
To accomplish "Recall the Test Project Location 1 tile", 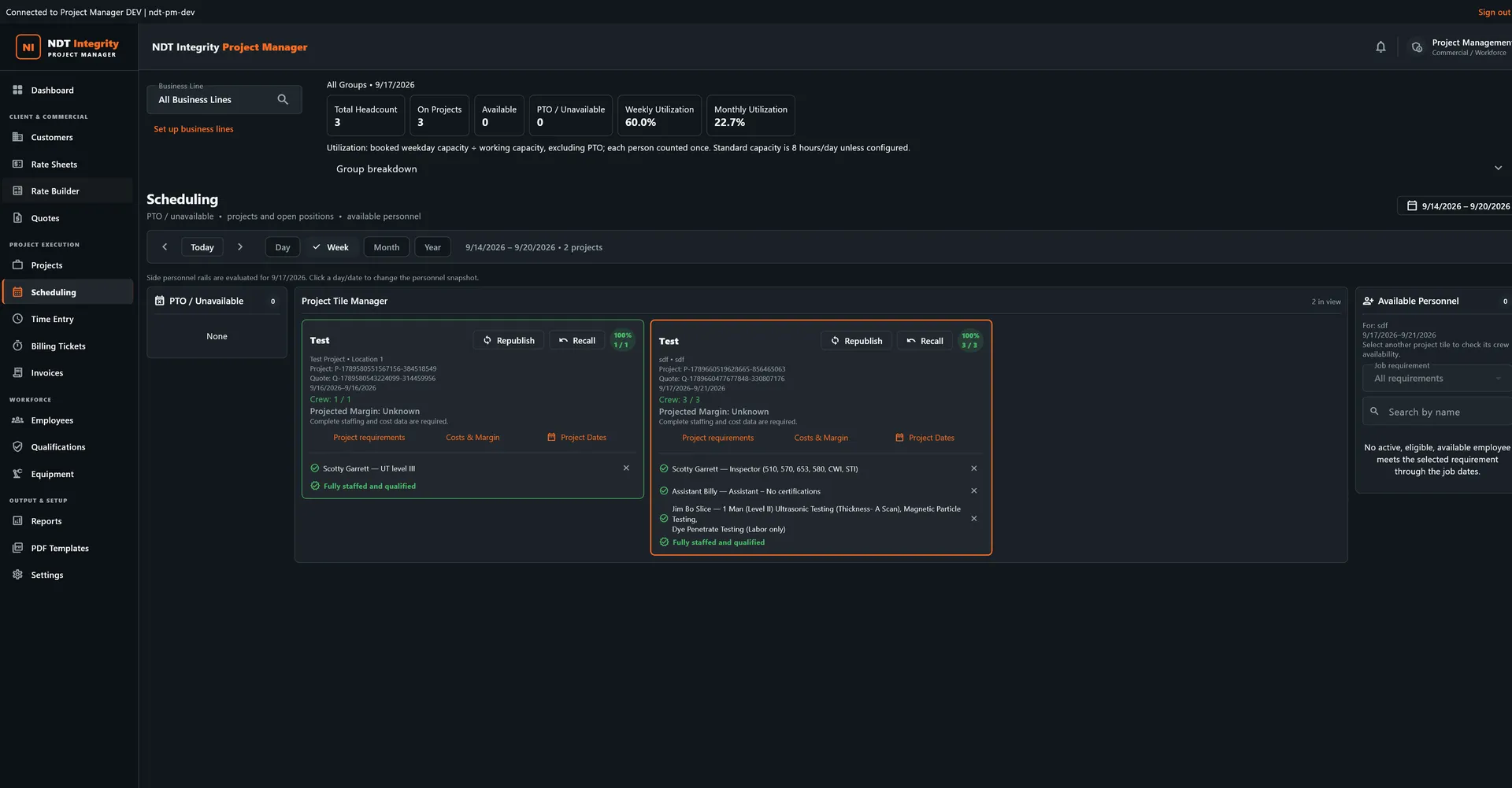I will pos(576,340).
